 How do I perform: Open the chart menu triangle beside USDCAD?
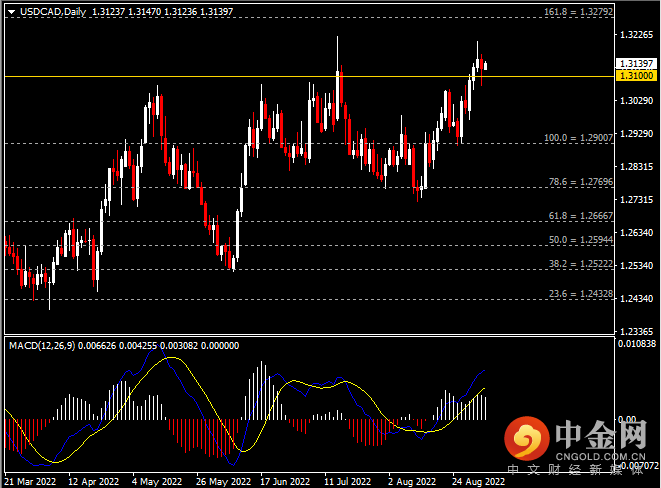(x=11, y=12)
